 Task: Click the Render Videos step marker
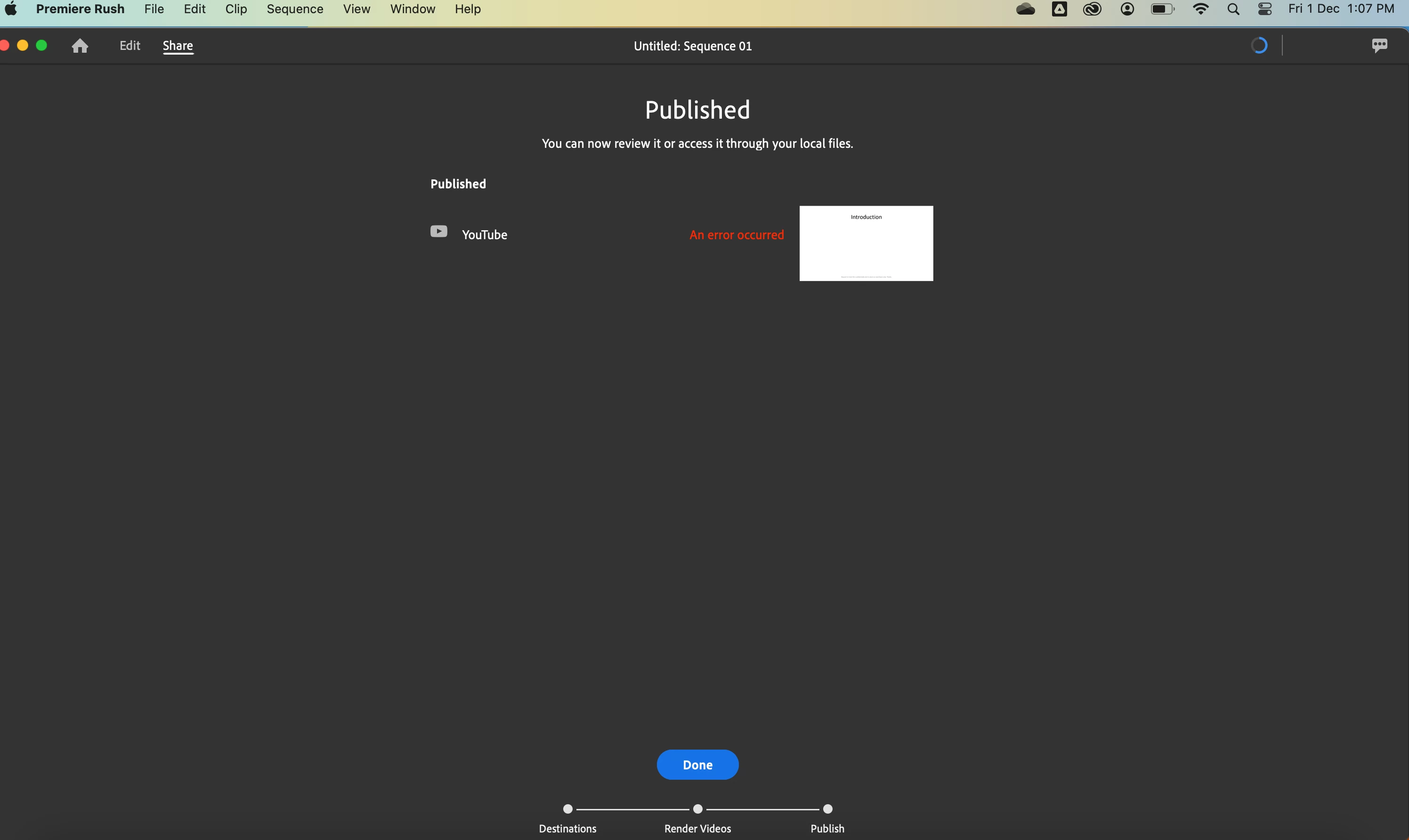(697, 809)
